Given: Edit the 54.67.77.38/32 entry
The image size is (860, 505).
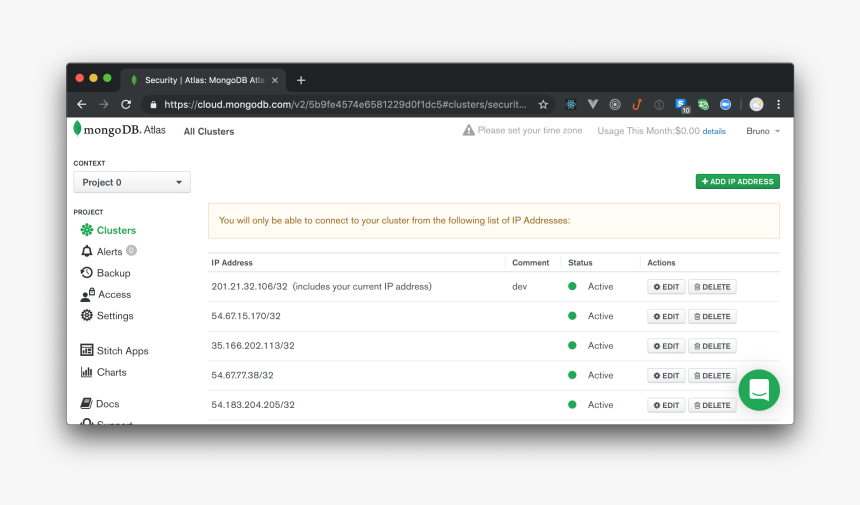Looking at the screenshot, I should pos(666,376).
